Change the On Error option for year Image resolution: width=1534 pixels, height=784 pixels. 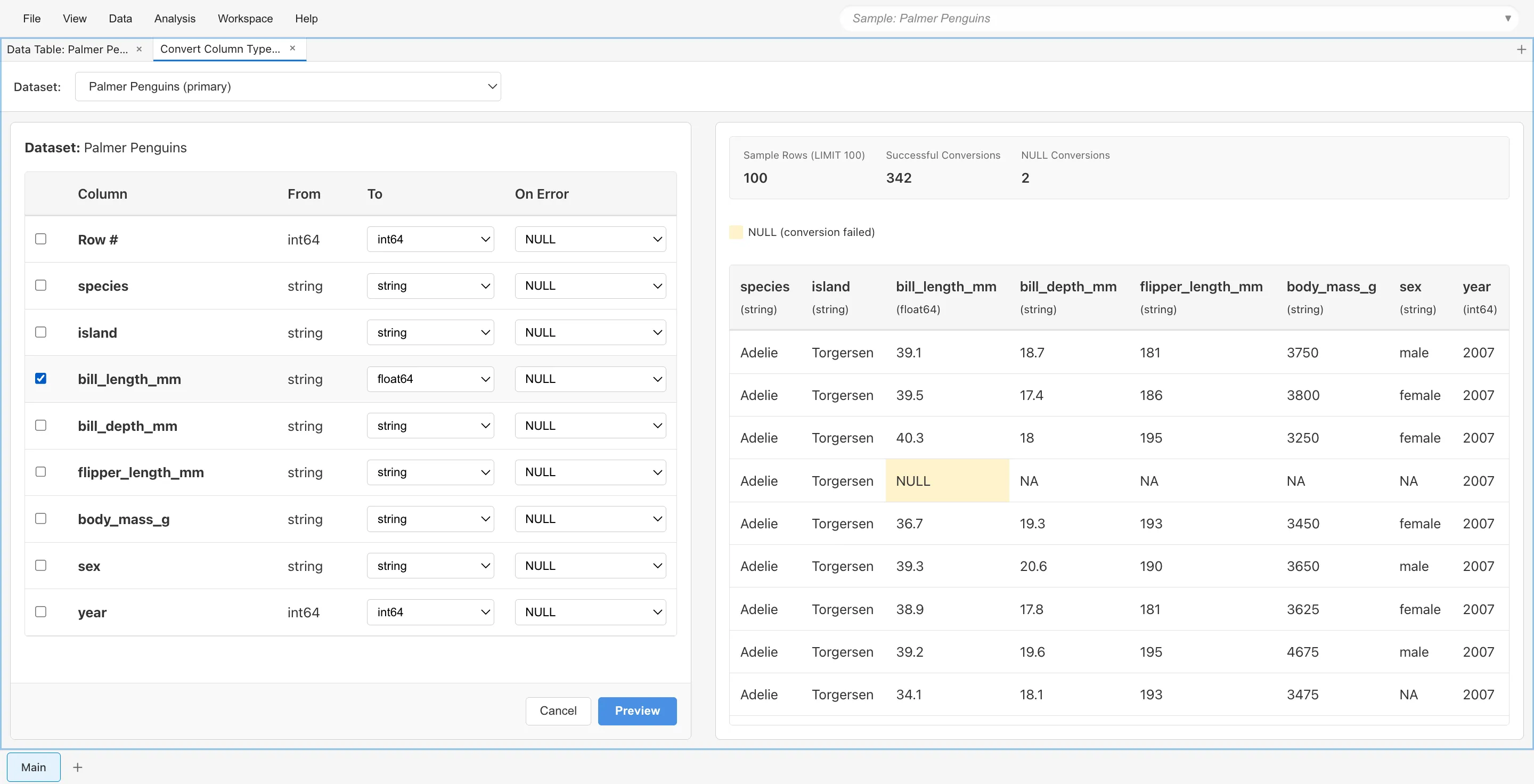tap(590, 612)
